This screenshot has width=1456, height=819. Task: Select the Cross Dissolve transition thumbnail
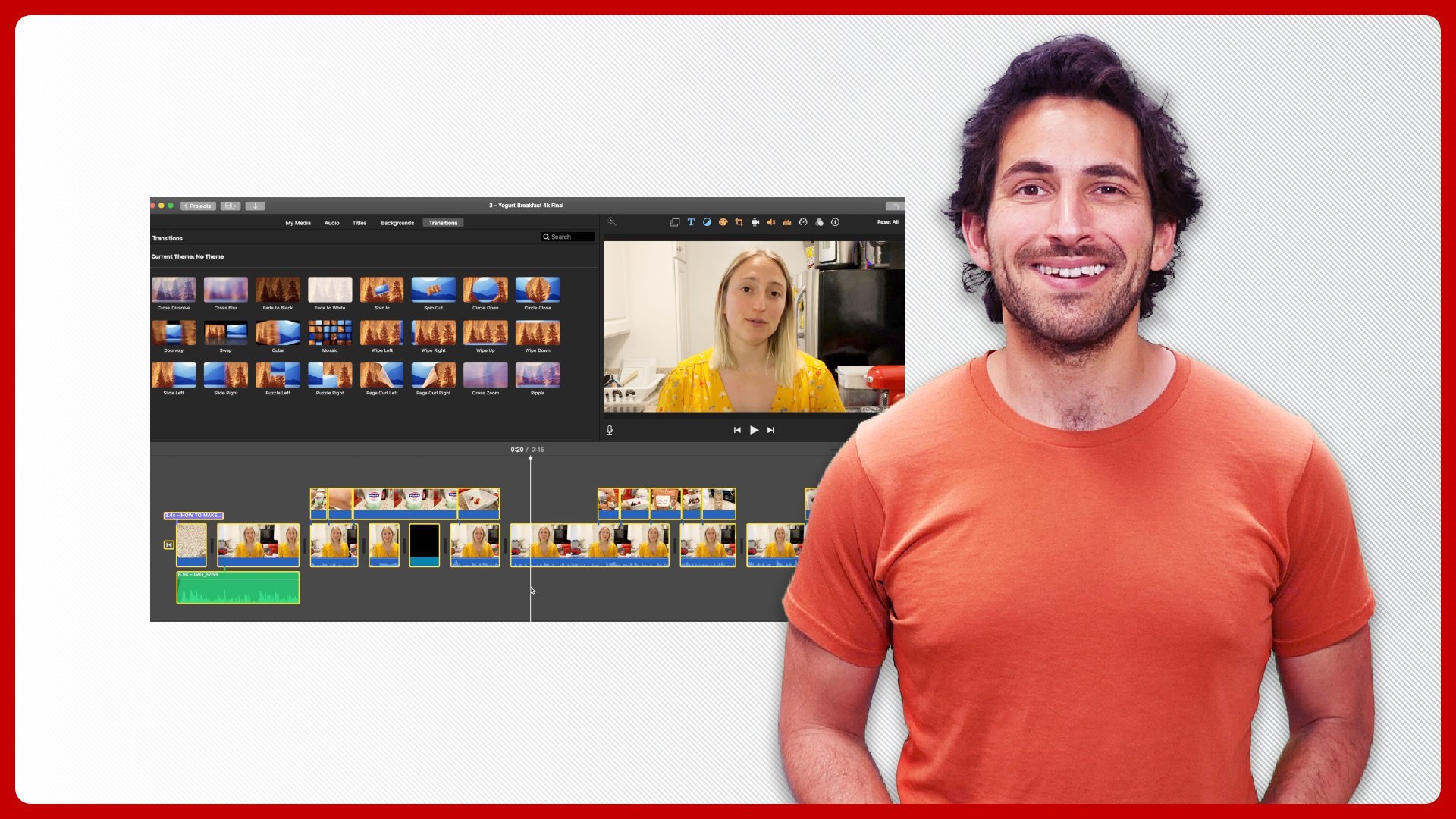click(174, 290)
